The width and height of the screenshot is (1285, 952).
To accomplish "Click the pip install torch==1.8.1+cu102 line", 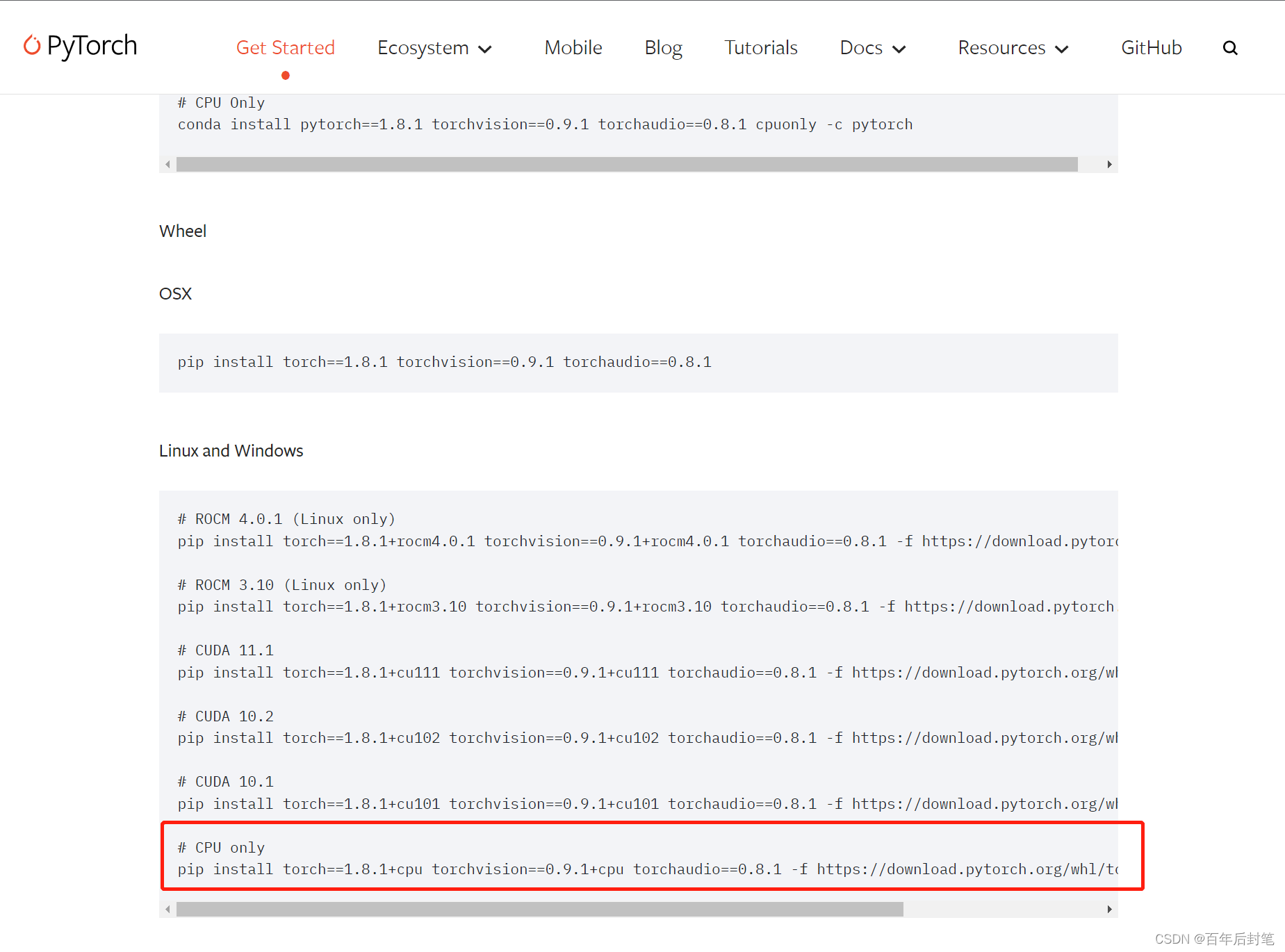I will pyautogui.click(x=648, y=738).
